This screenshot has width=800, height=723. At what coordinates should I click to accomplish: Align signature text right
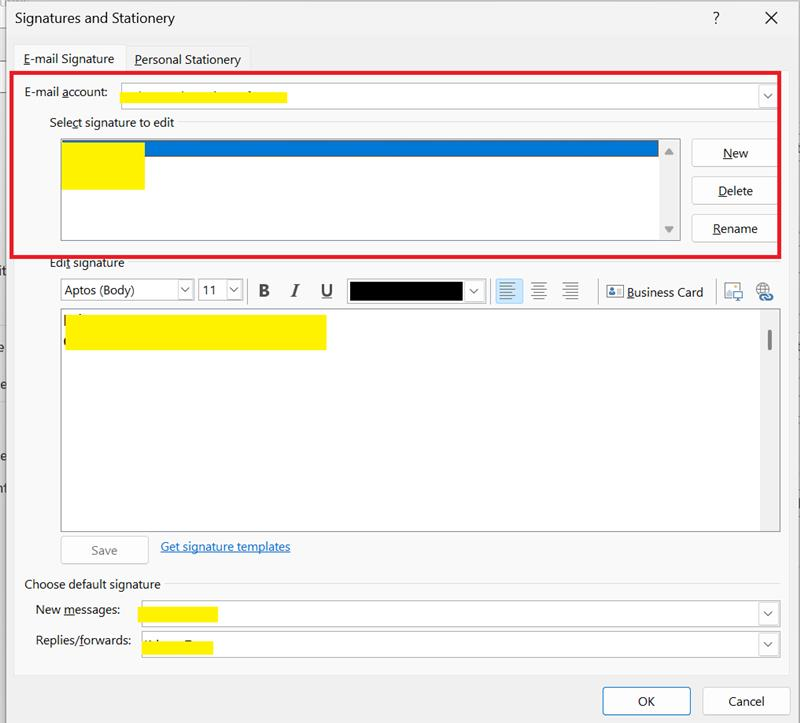click(x=570, y=291)
